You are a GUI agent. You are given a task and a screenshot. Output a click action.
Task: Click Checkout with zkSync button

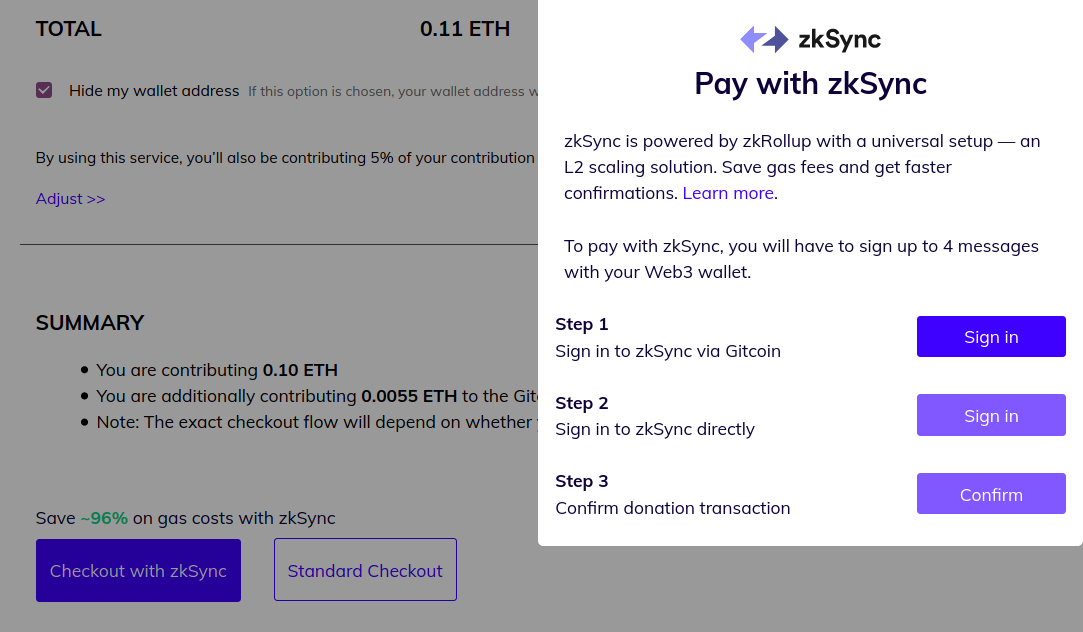[138, 571]
